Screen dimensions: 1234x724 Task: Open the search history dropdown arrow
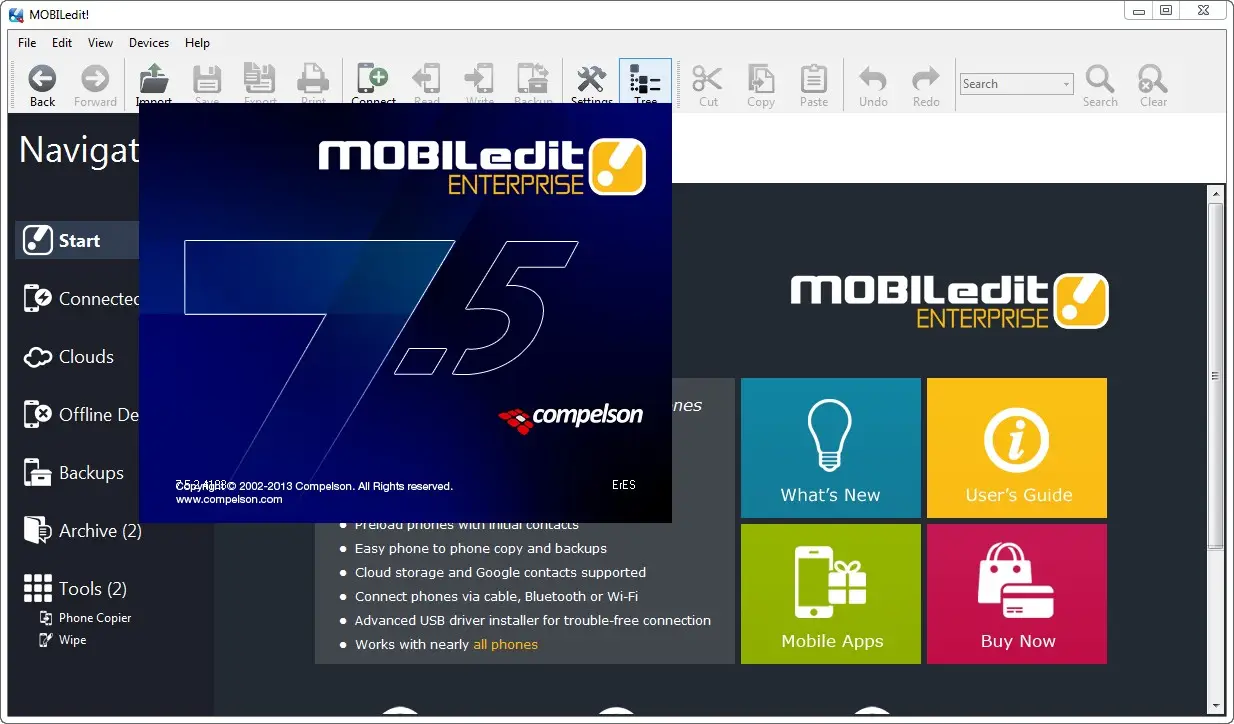[1065, 83]
